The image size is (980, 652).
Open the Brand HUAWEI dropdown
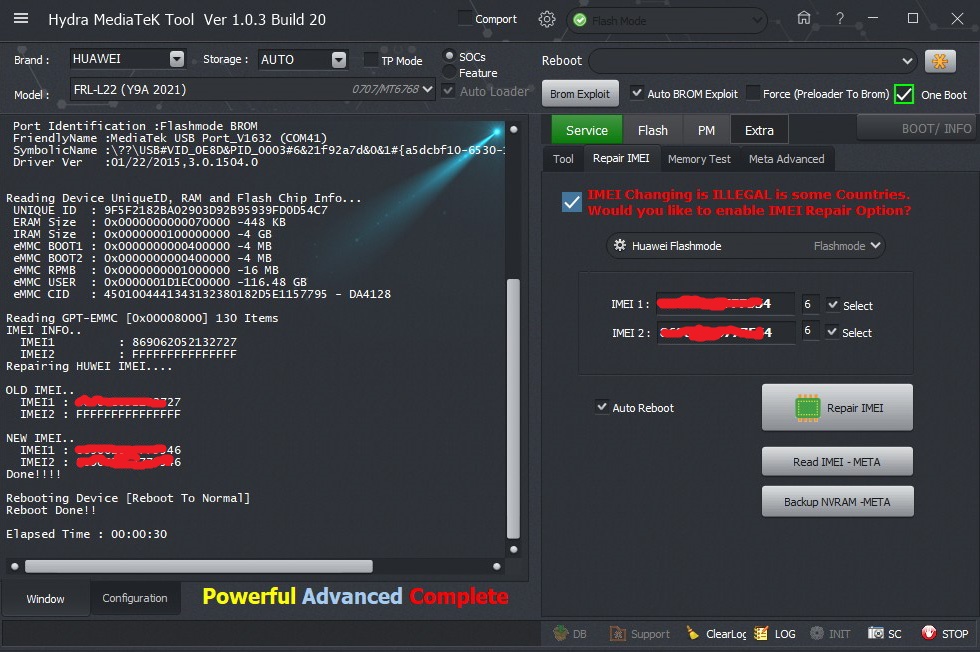tap(177, 59)
